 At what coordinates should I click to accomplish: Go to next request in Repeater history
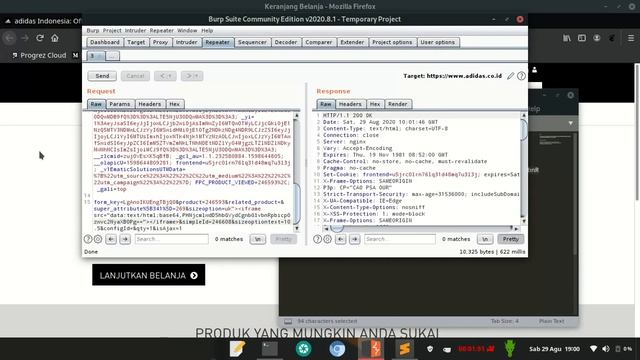click(x=192, y=76)
